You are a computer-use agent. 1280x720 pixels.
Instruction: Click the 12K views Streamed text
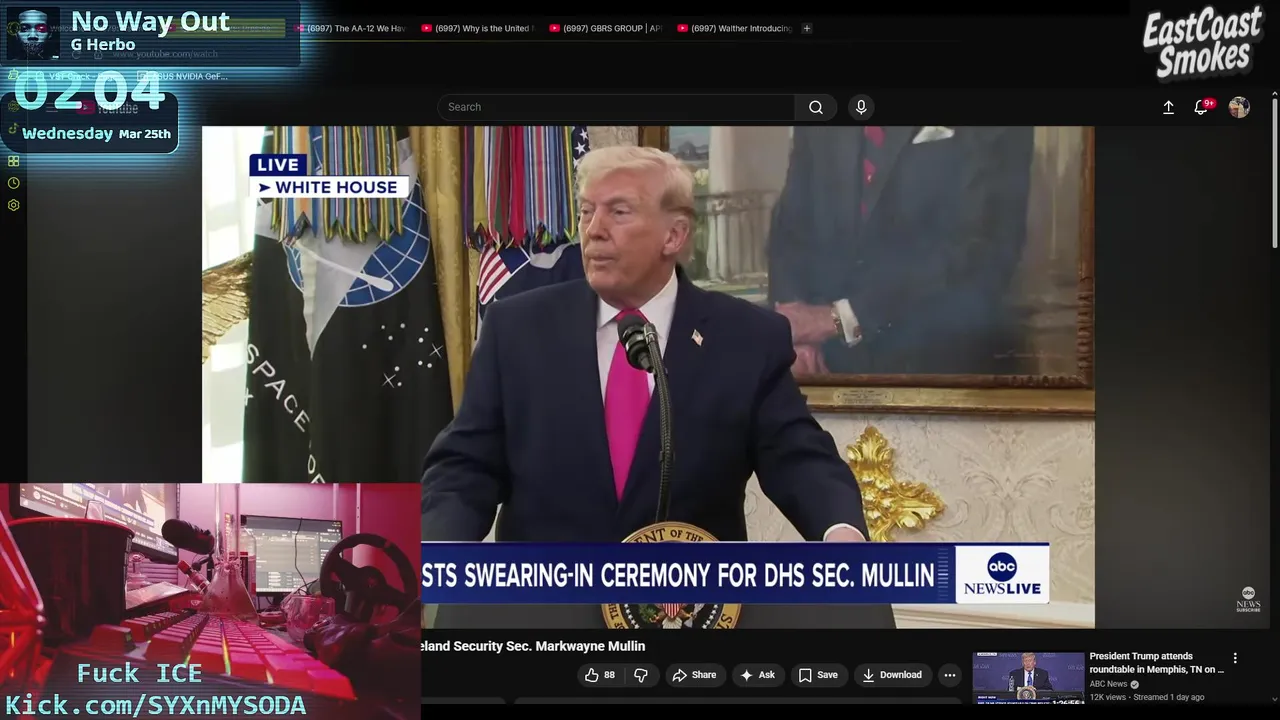click(x=1147, y=697)
